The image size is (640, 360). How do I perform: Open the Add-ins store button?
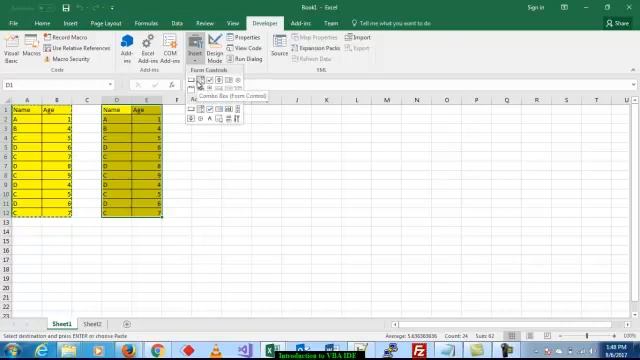[127, 49]
